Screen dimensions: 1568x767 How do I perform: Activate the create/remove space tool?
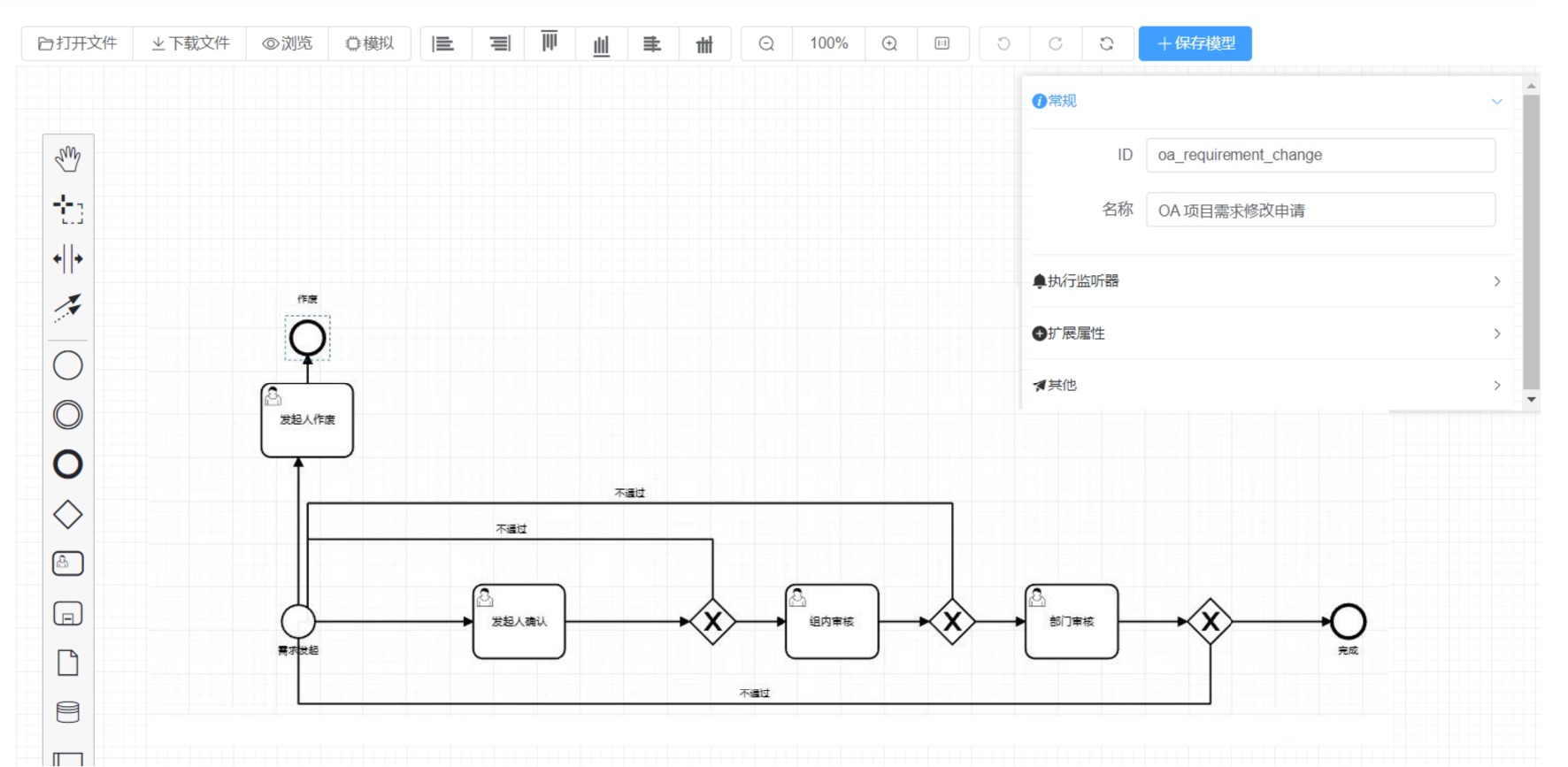[x=68, y=259]
